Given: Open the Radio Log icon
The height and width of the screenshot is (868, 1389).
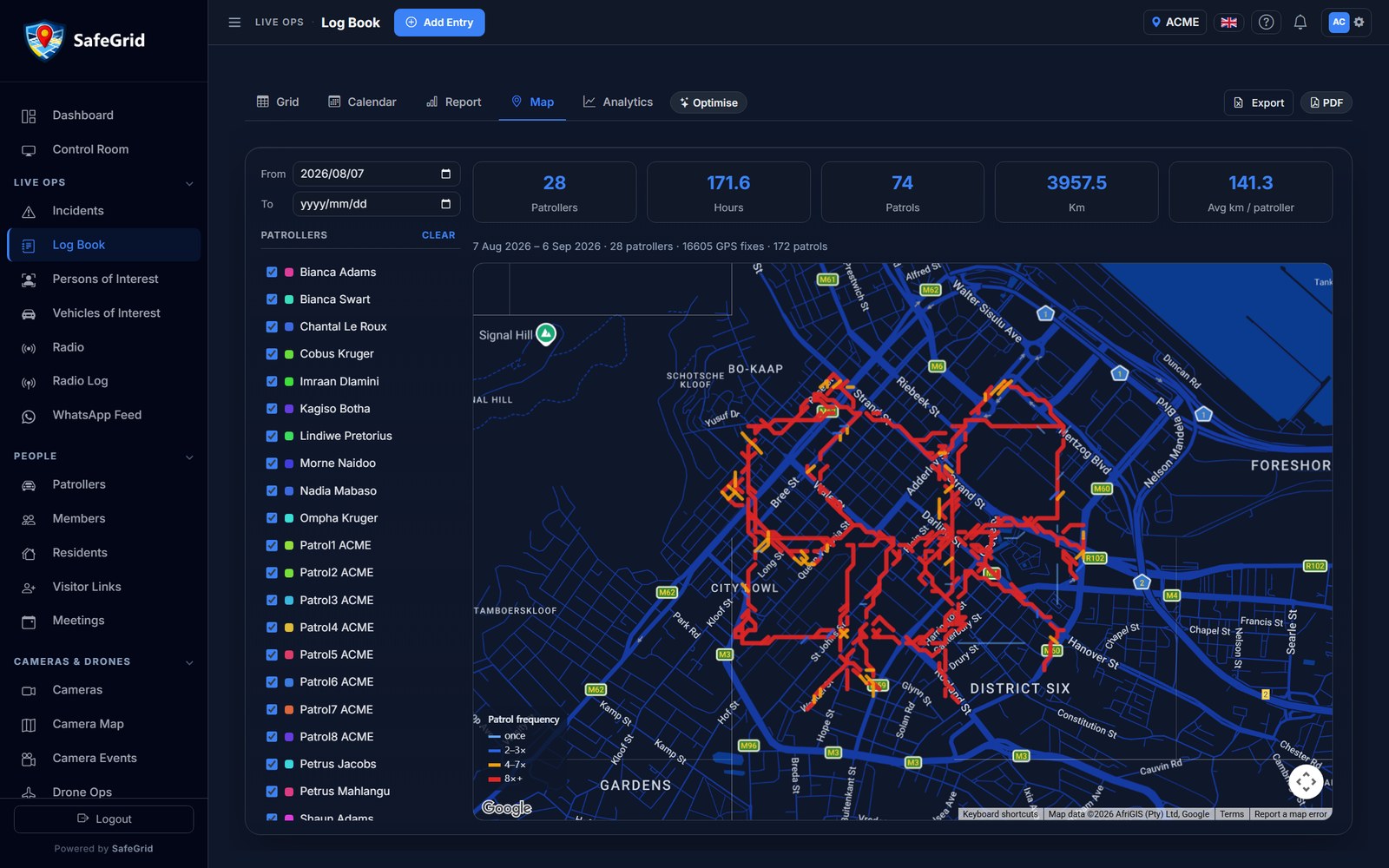Looking at the screenshot, I should pos(29,382).
